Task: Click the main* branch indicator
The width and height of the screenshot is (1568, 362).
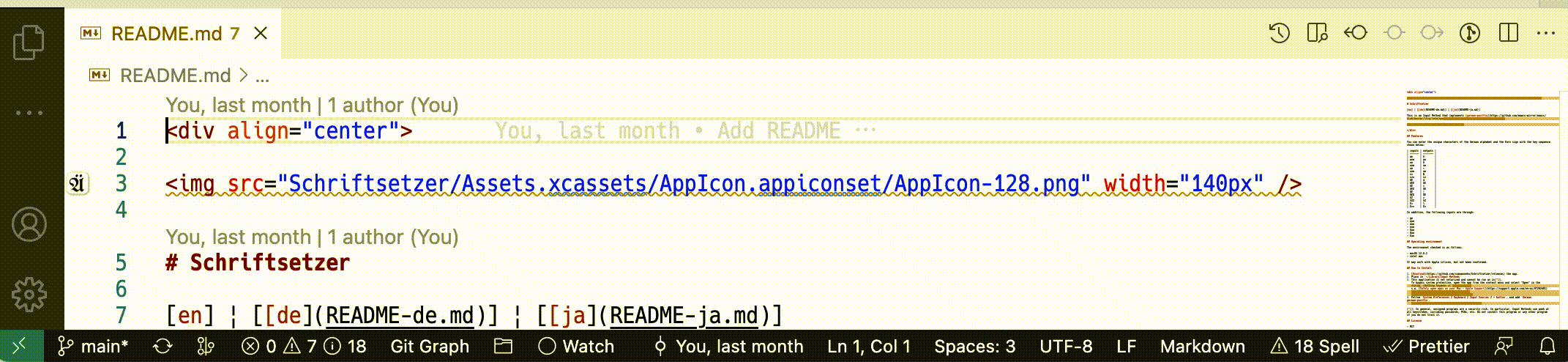Action: pyautogui.click(x=93, y=346)
